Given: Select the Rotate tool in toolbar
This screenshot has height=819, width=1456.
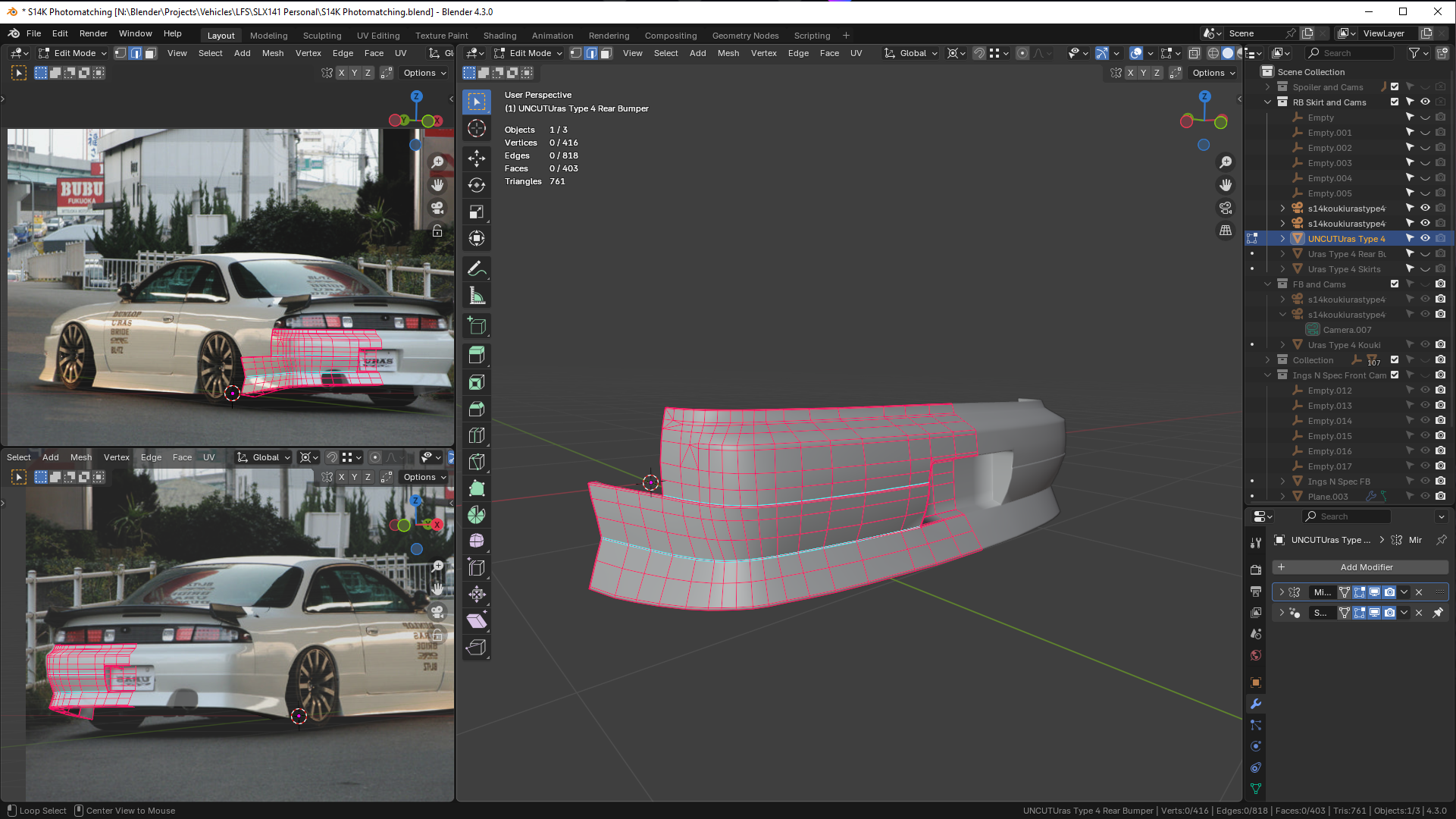Looking at the screenshot, I should (477, 185).
